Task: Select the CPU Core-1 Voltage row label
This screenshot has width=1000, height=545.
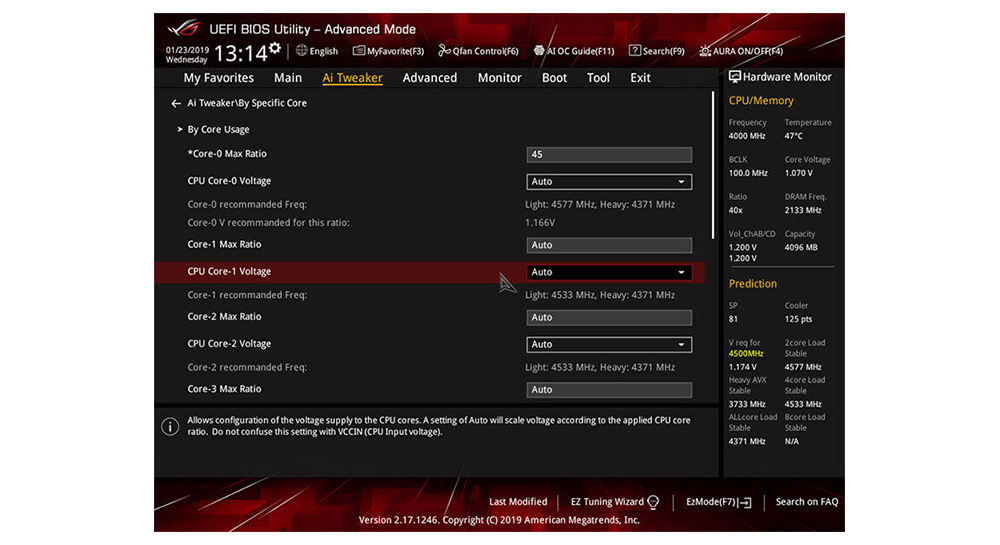Action: click(229, 272)
